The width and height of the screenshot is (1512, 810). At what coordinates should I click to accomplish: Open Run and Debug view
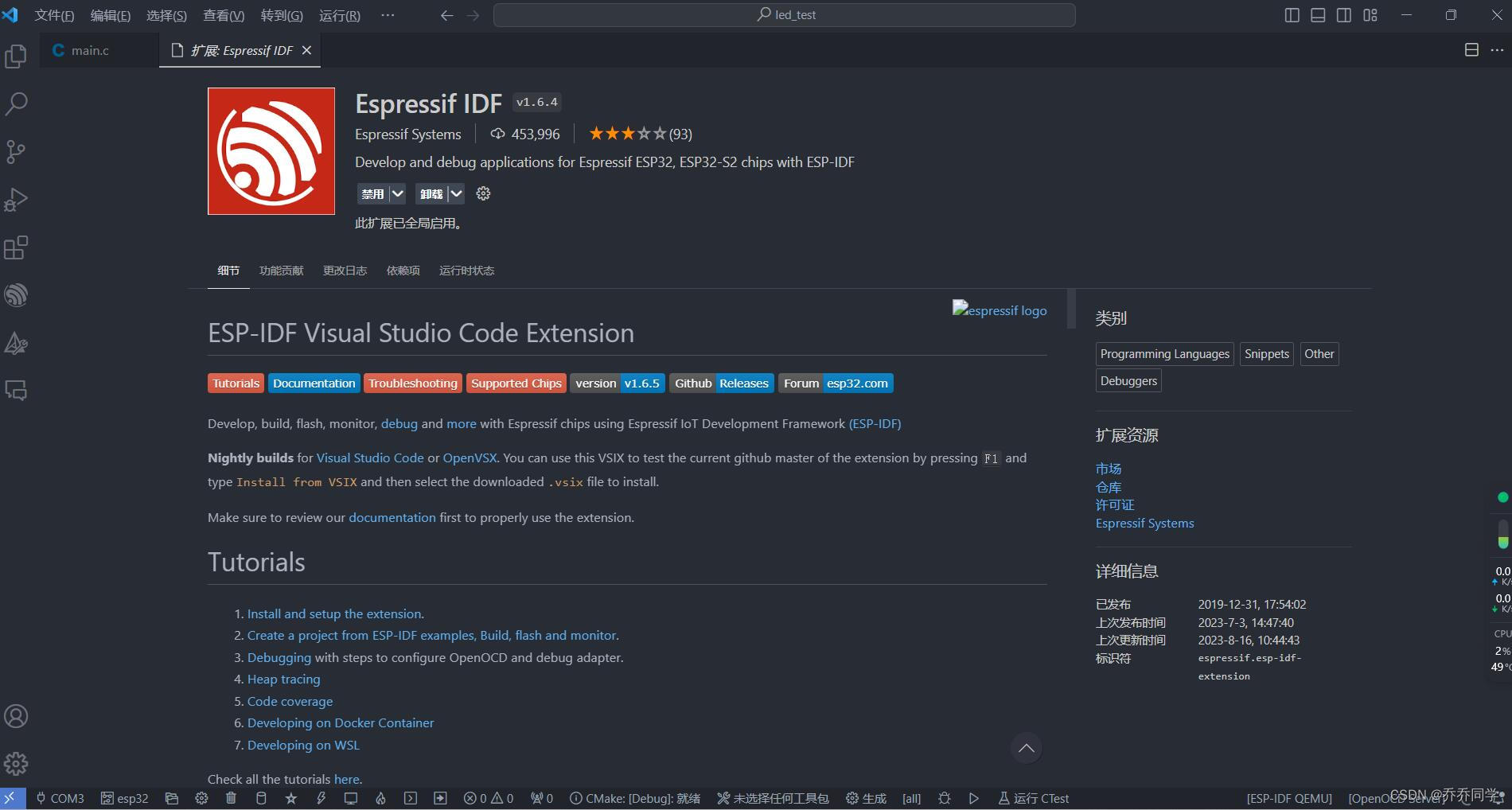click(x=16, y=200)
